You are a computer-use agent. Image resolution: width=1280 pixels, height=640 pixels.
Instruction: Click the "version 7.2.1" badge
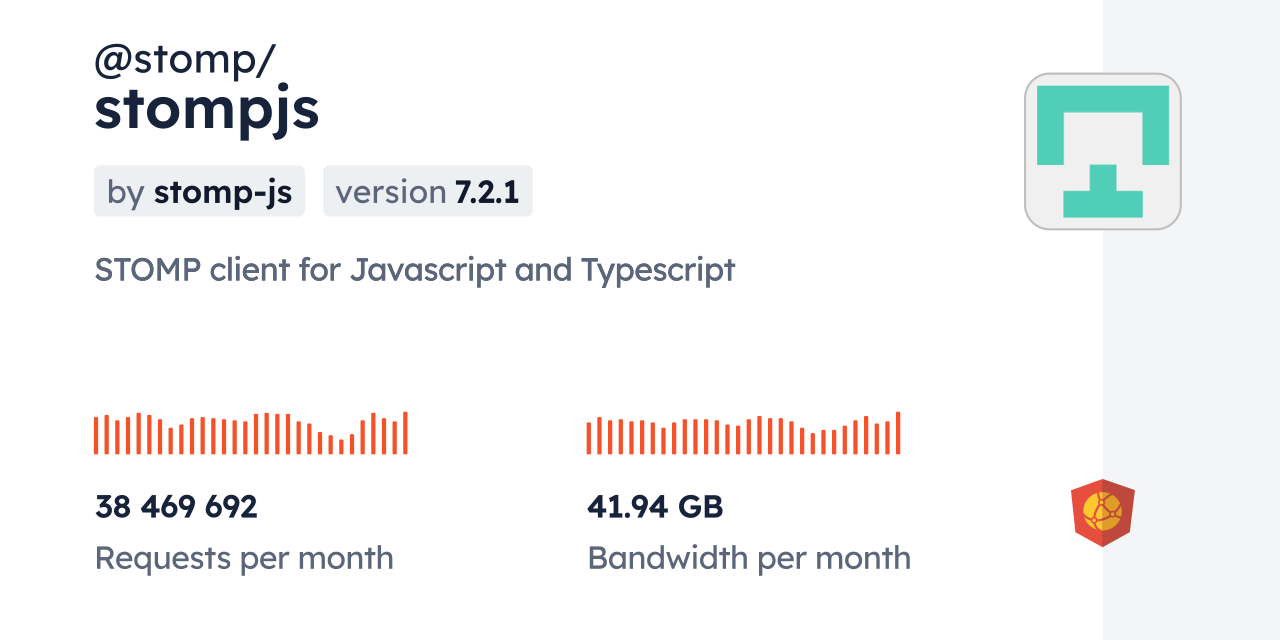pyautogui.click(x=427, y=191)
